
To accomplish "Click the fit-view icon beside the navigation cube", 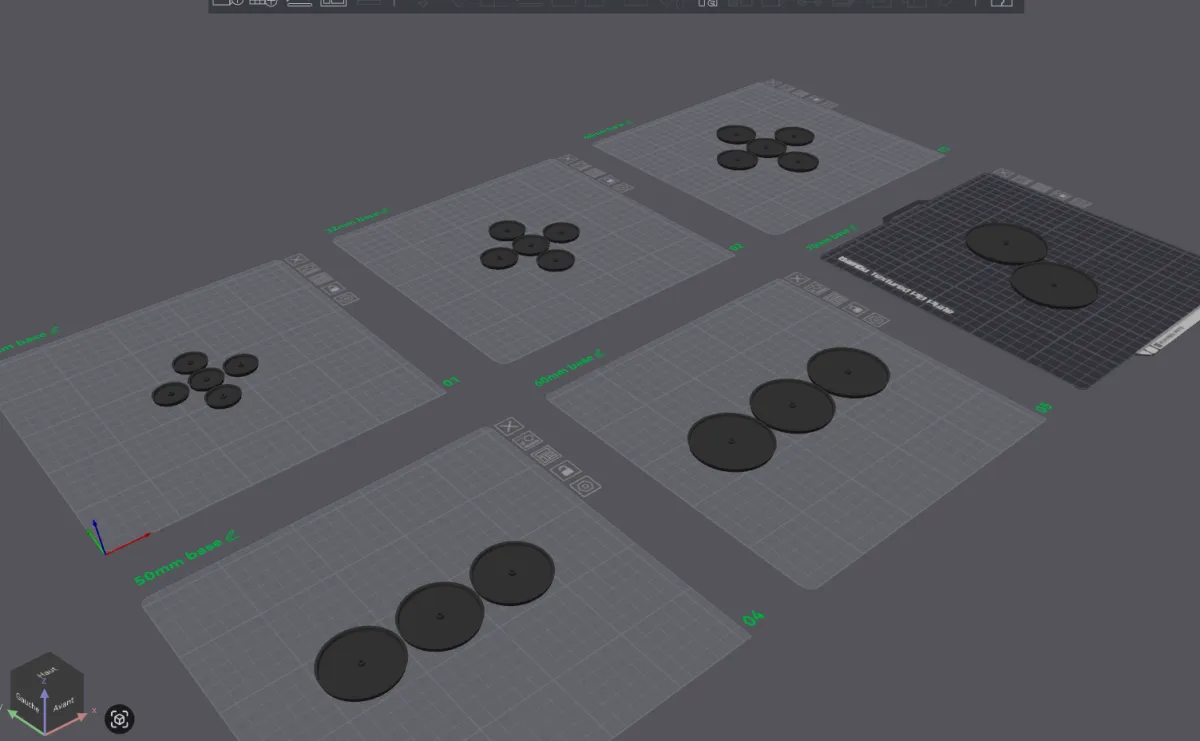I will pos(119,718).
